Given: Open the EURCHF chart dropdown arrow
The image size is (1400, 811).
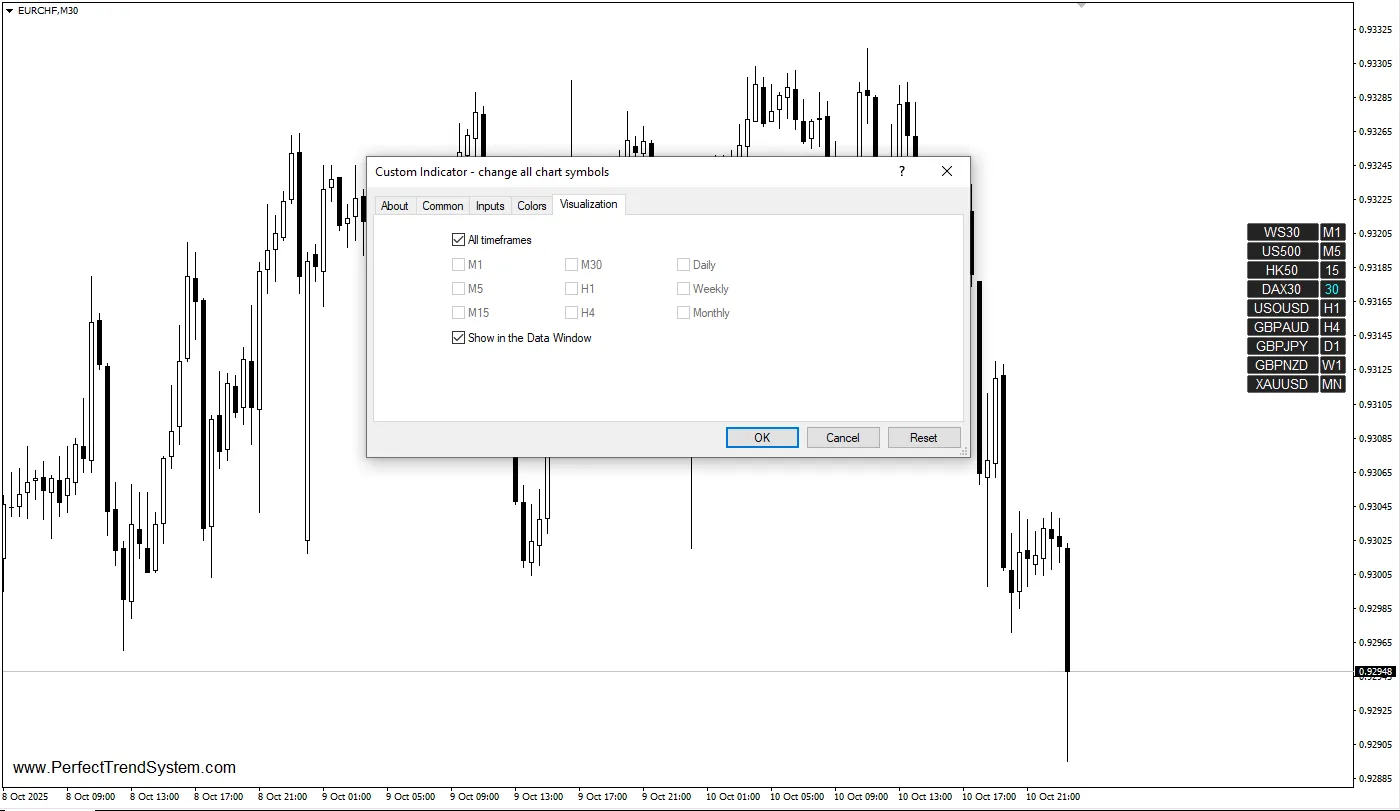Looking at the screenshot, I should (8, 10).
